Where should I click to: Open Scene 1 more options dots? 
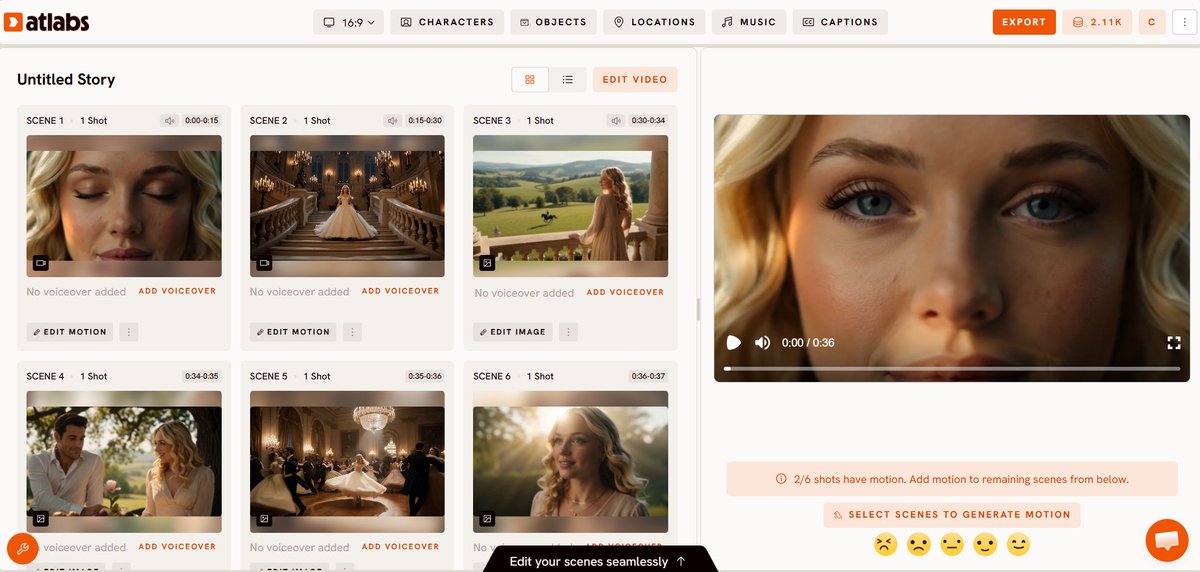click(129, 332)
